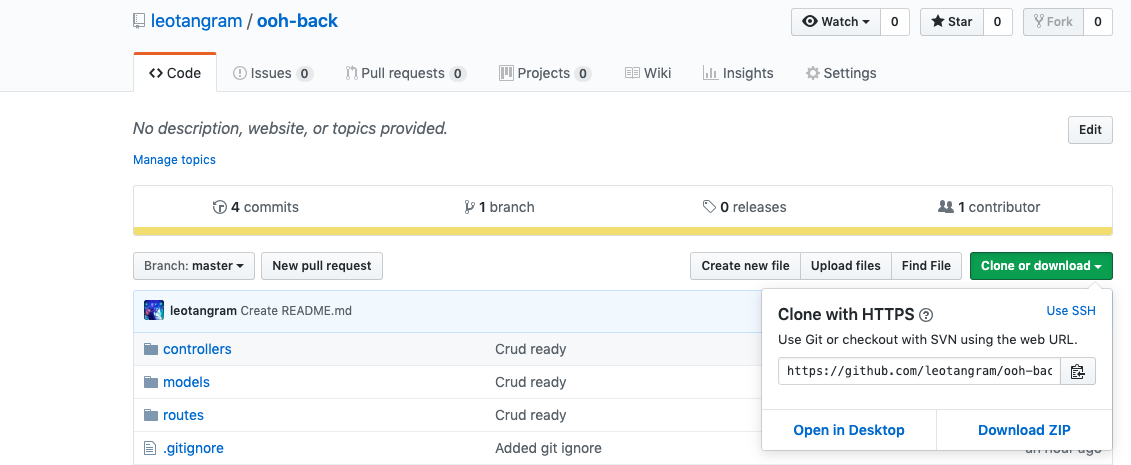
Task: Star this repository
Action: click(x=952, y=22)
